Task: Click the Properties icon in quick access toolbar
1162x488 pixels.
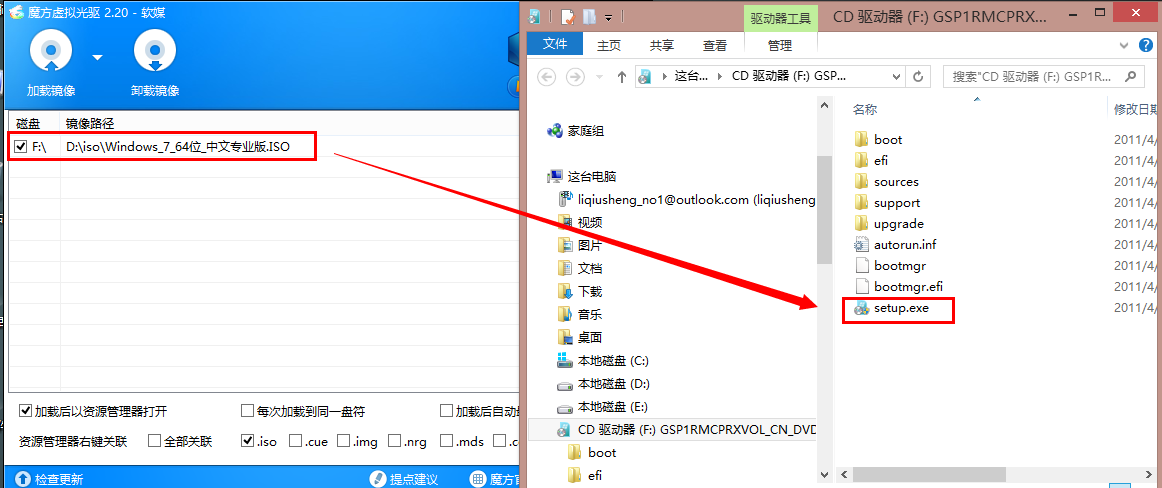Action: [x=568, y=16]
